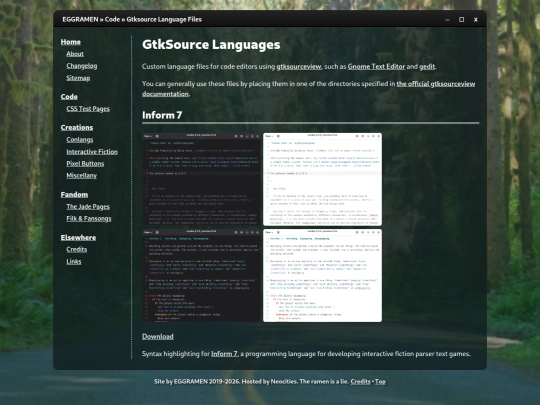Open Credits link in the footer
The image size is (540, 405).
(x=360, y=382)
